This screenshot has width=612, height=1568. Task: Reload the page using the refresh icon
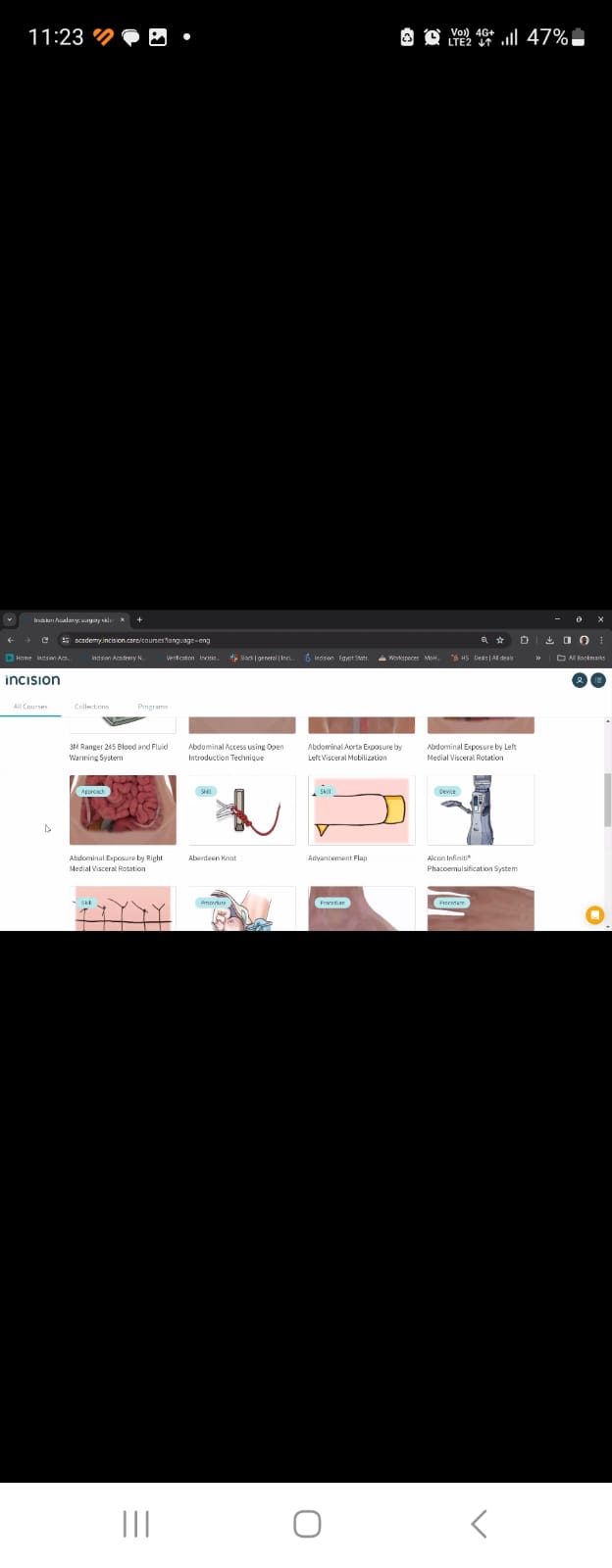(45, 640)
